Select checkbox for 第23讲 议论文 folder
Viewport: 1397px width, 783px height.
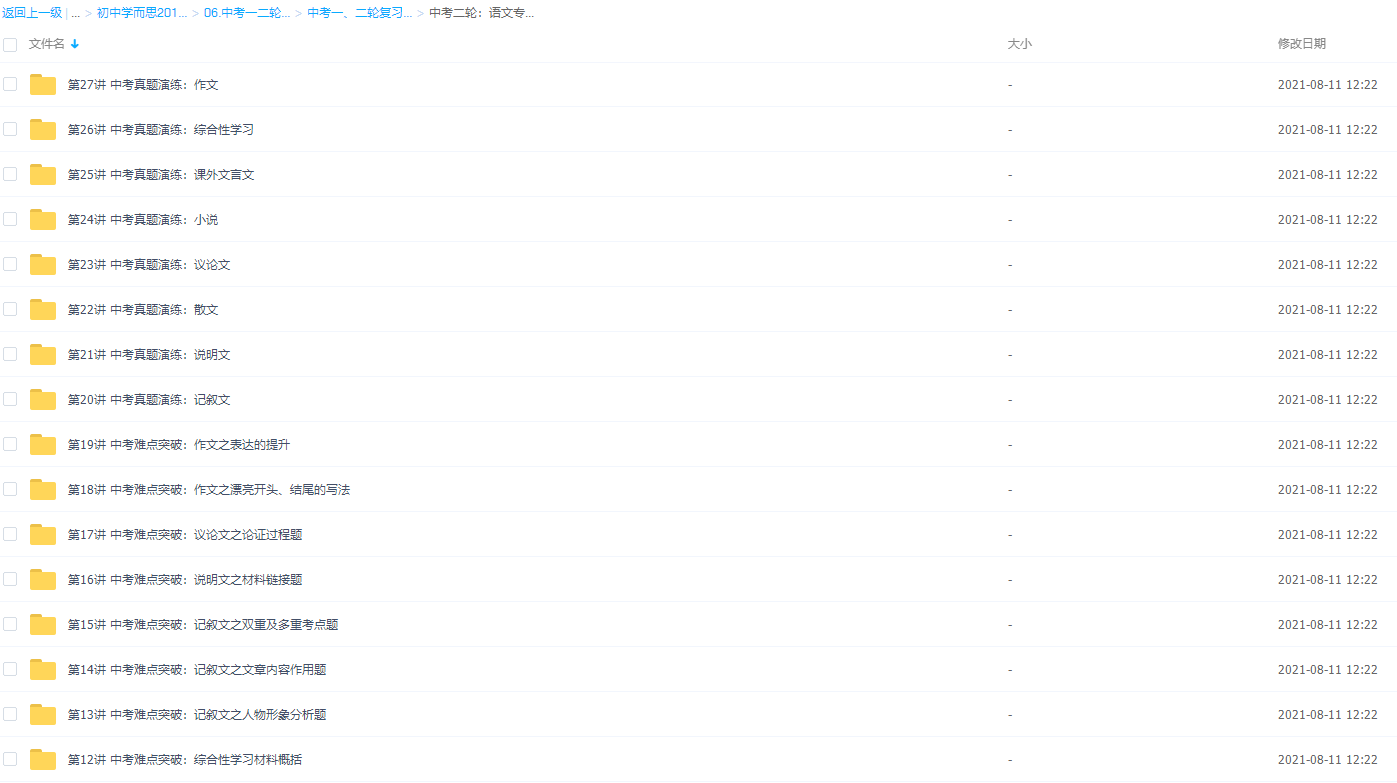coord(10,264)
